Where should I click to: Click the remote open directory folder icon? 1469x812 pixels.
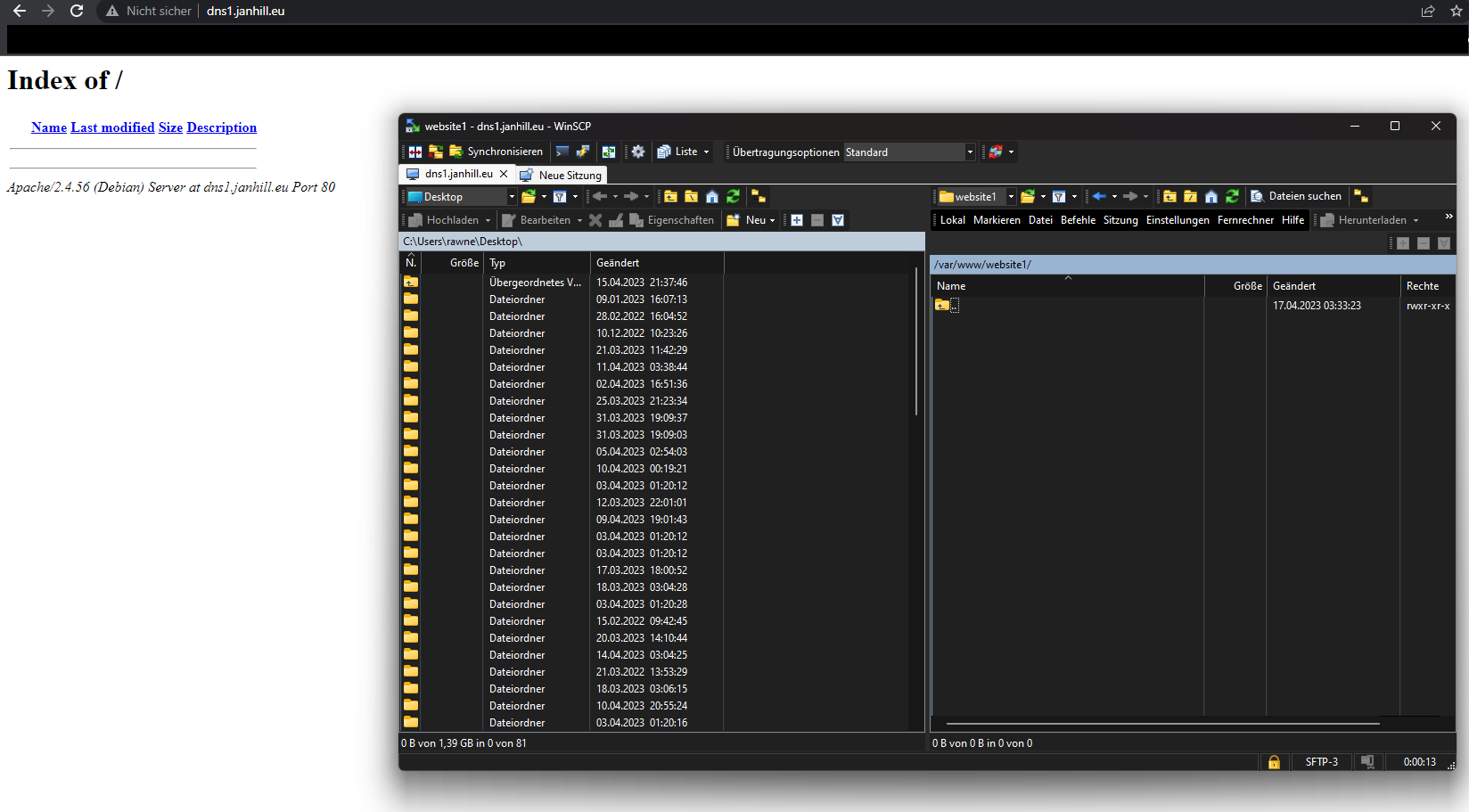1028,196
